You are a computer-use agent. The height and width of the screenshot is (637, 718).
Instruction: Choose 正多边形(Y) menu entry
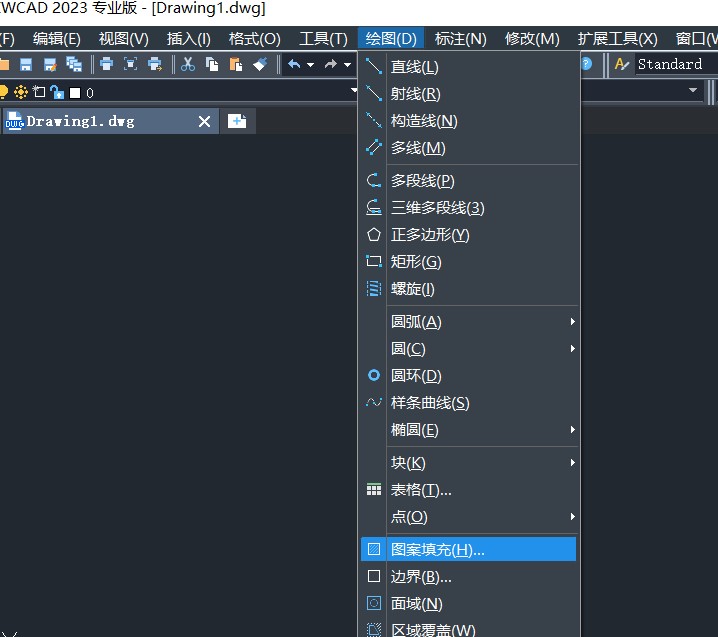point(468,234)
